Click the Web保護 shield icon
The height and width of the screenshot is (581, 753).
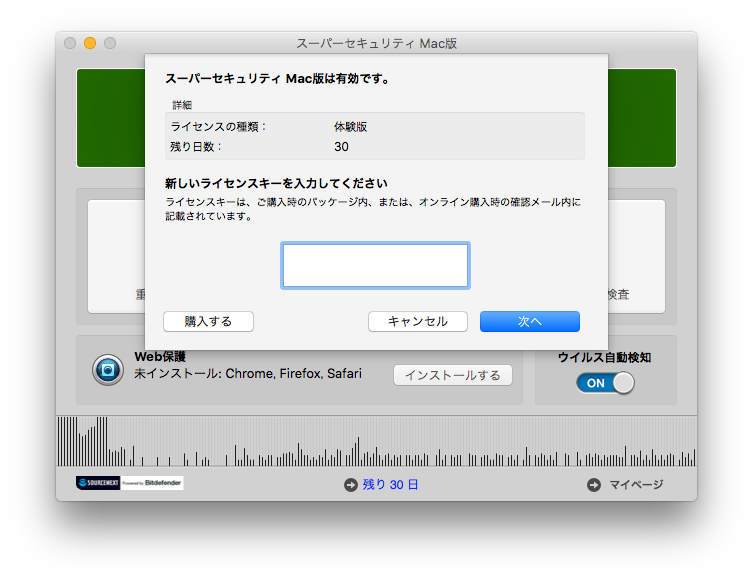[108, 370]
